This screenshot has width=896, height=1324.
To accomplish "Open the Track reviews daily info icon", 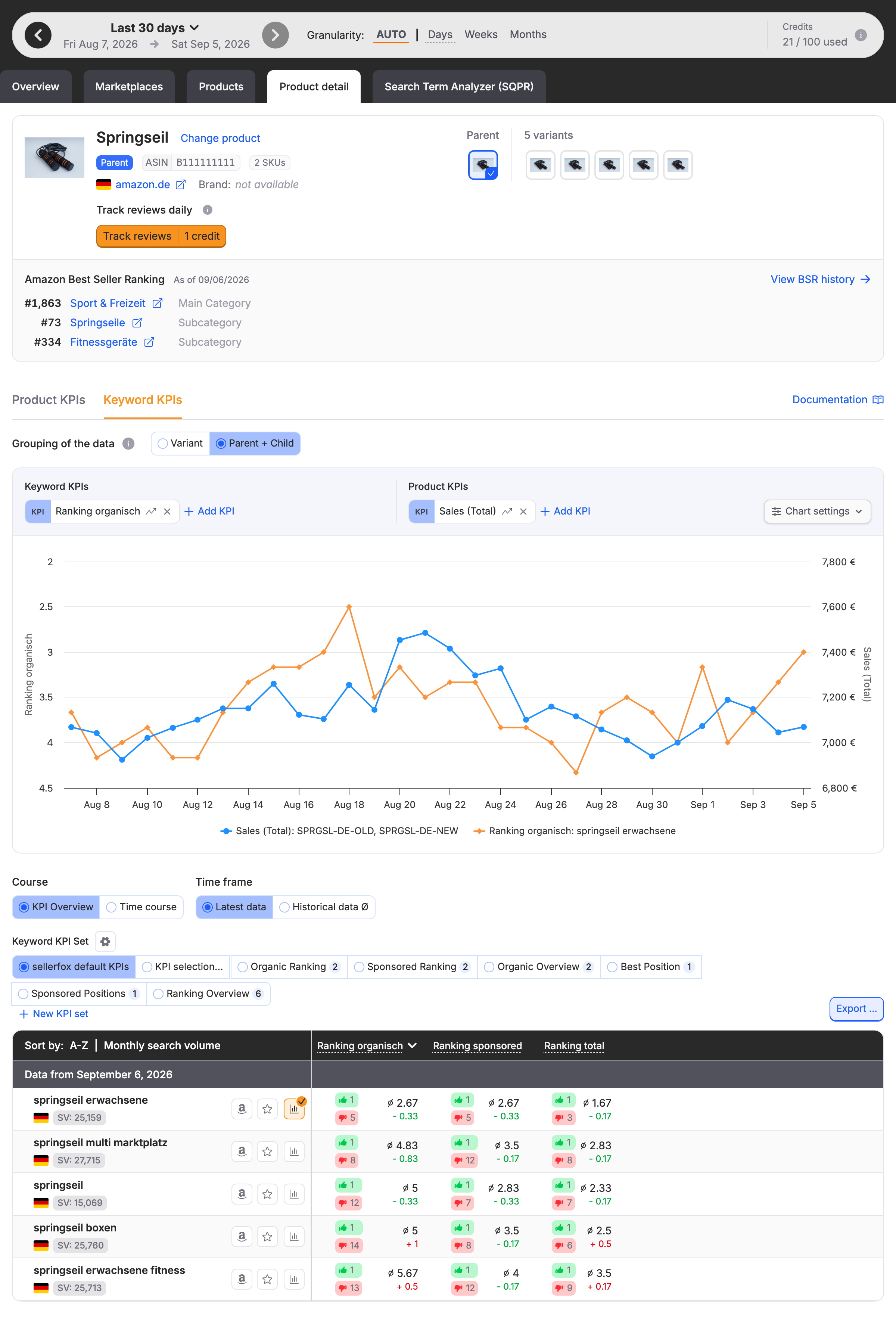I will 207,210.
